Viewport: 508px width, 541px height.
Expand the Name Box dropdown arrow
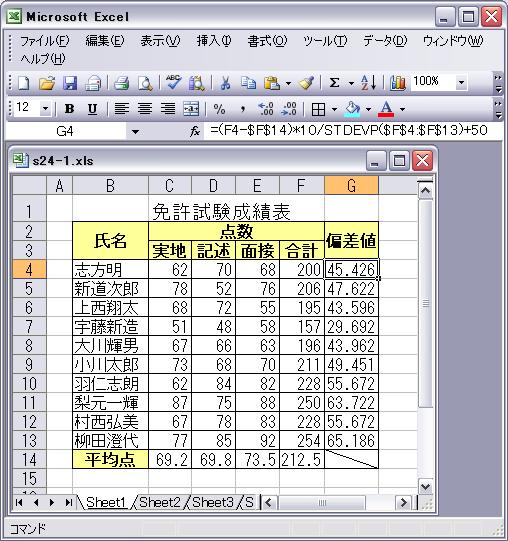pos(135,131)
